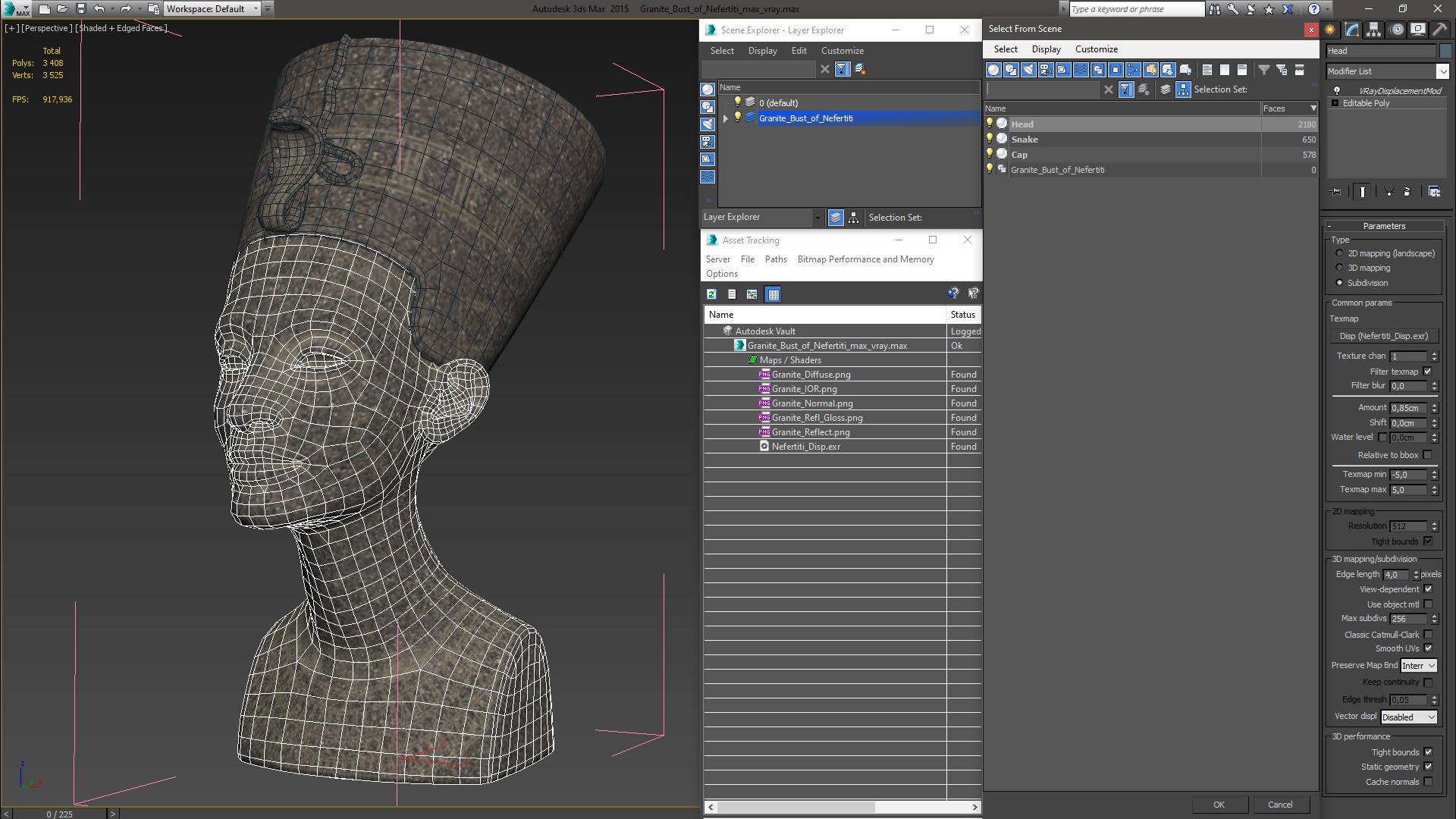
Task: Toggle Display Cameras filter in Select From Scene
Action: [x=1046, y=70]
